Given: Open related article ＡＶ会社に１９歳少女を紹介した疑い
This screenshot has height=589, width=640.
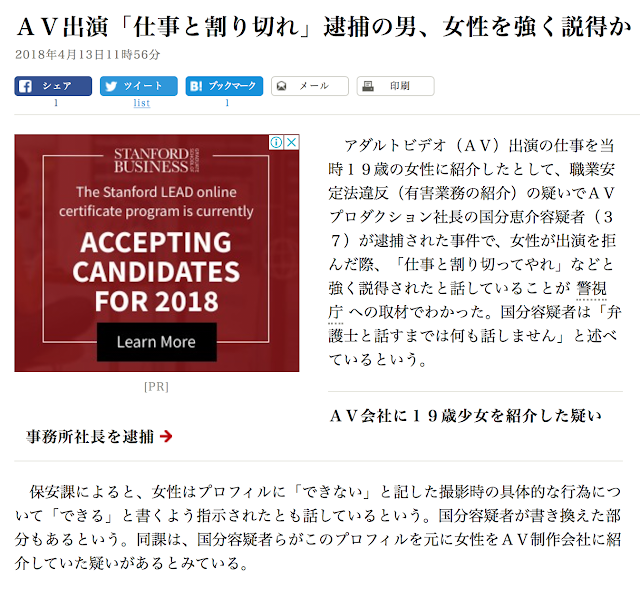Looking at the screenshot, I should tap(465, 416).
